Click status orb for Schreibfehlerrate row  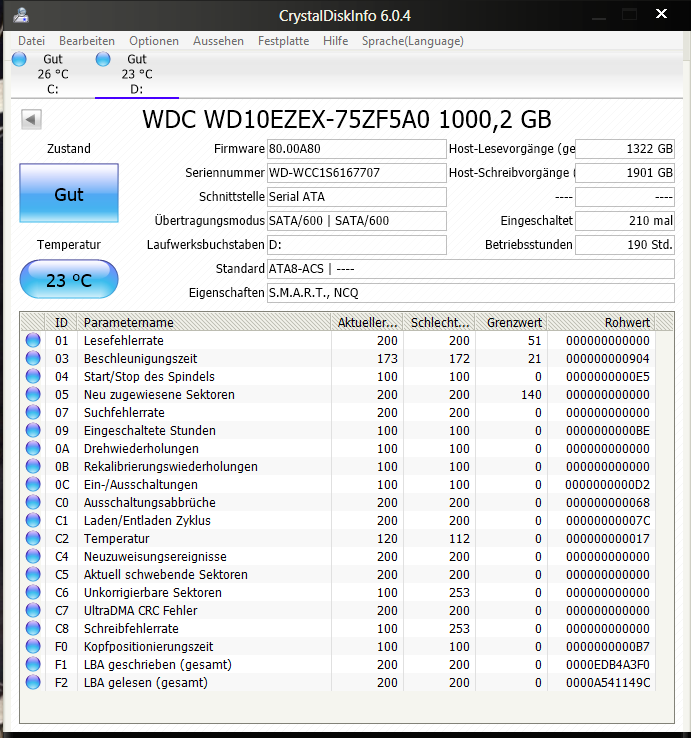tap(33, 628)
